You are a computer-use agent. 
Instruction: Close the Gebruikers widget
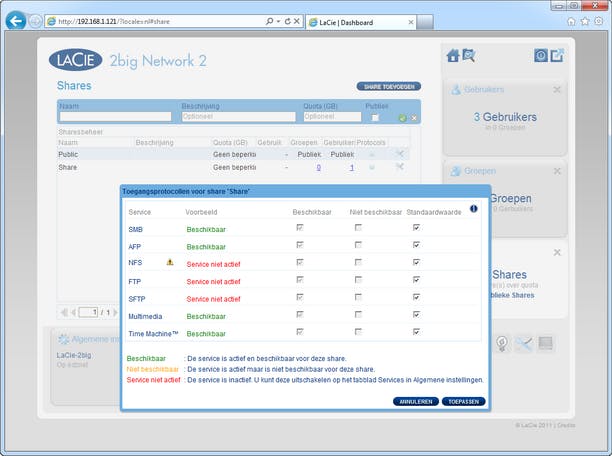coord(557,90)
